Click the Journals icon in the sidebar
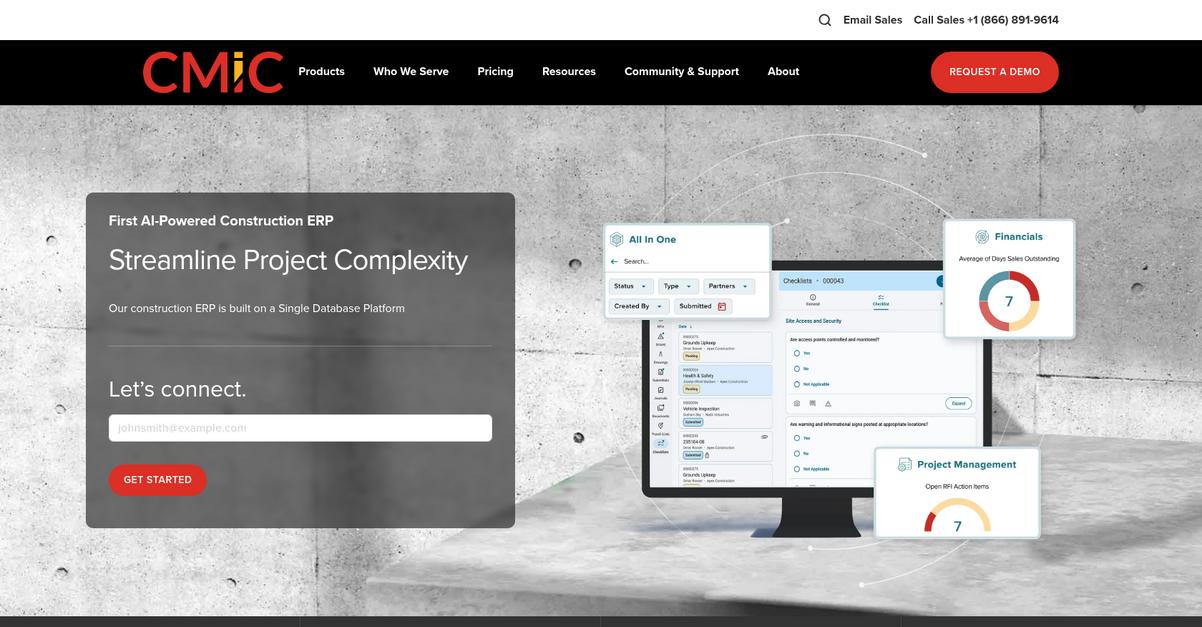1202x627 pixels. pyautogui.click(x=660, y=391)
